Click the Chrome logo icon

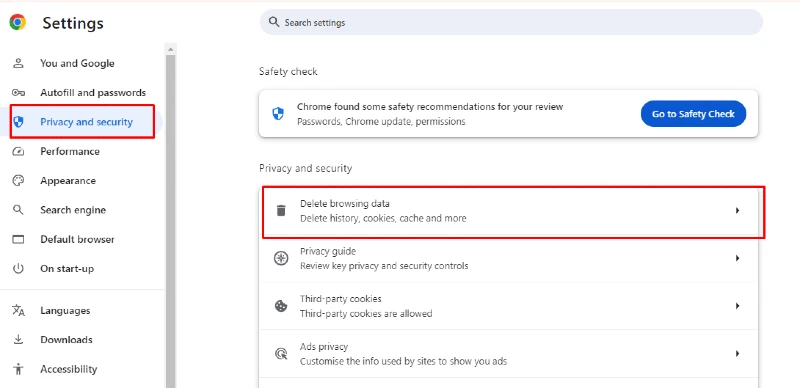pyautogui.click(x=18, y=22)
